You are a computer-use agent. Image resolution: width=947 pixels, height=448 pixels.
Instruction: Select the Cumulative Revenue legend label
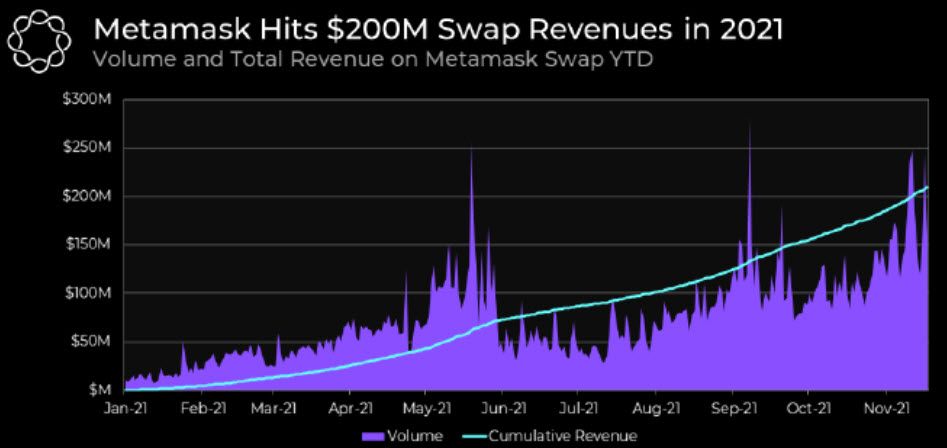[x=562, y=436]
